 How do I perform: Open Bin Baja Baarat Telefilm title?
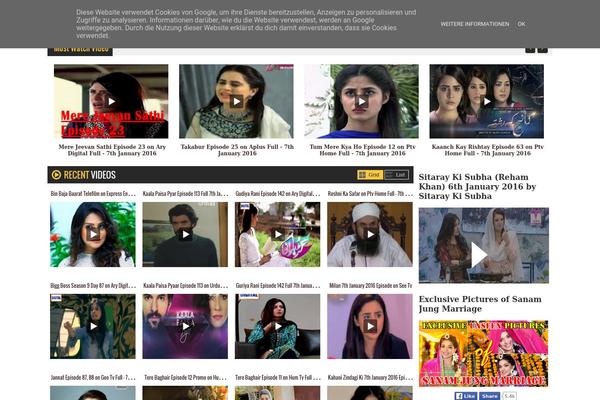[93, 194]
